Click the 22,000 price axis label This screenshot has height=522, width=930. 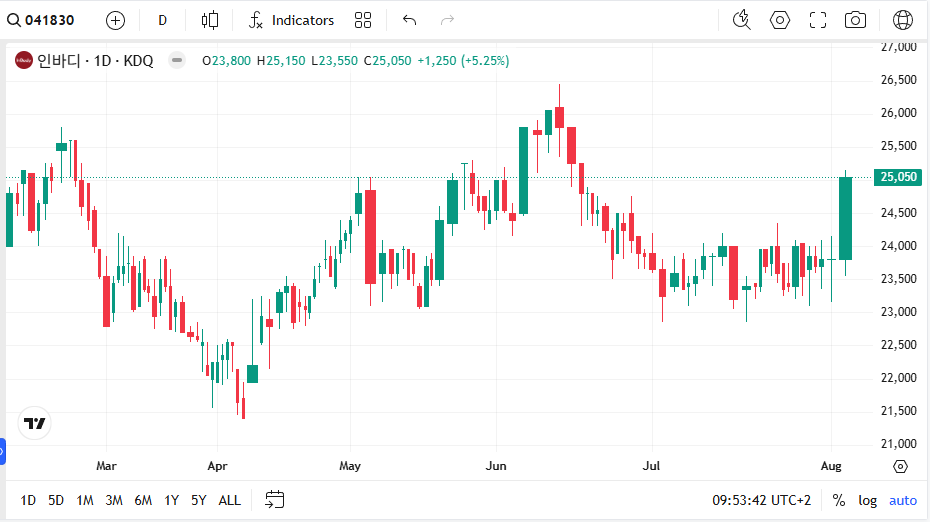coord(899,378)
